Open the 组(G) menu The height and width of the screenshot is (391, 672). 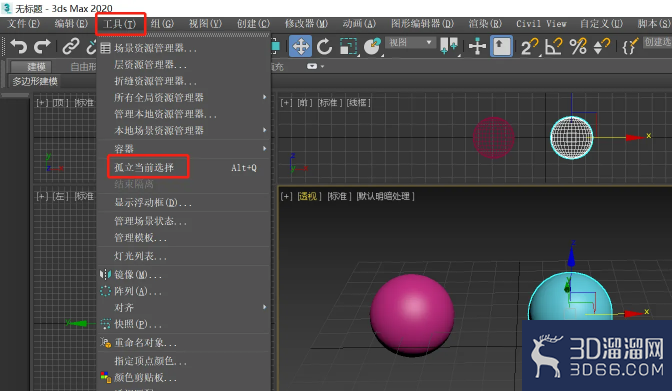[x=162, y=24]
